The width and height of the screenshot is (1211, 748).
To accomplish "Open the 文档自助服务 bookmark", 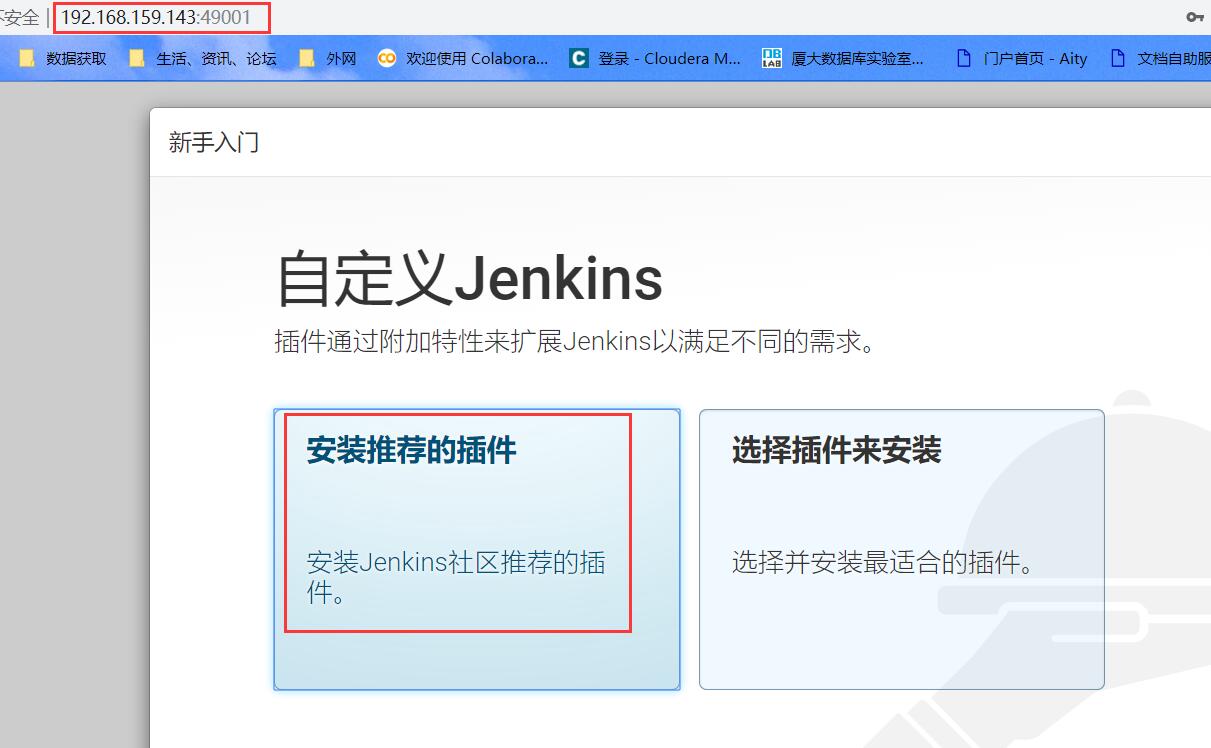I will (x=1160, y=58).
